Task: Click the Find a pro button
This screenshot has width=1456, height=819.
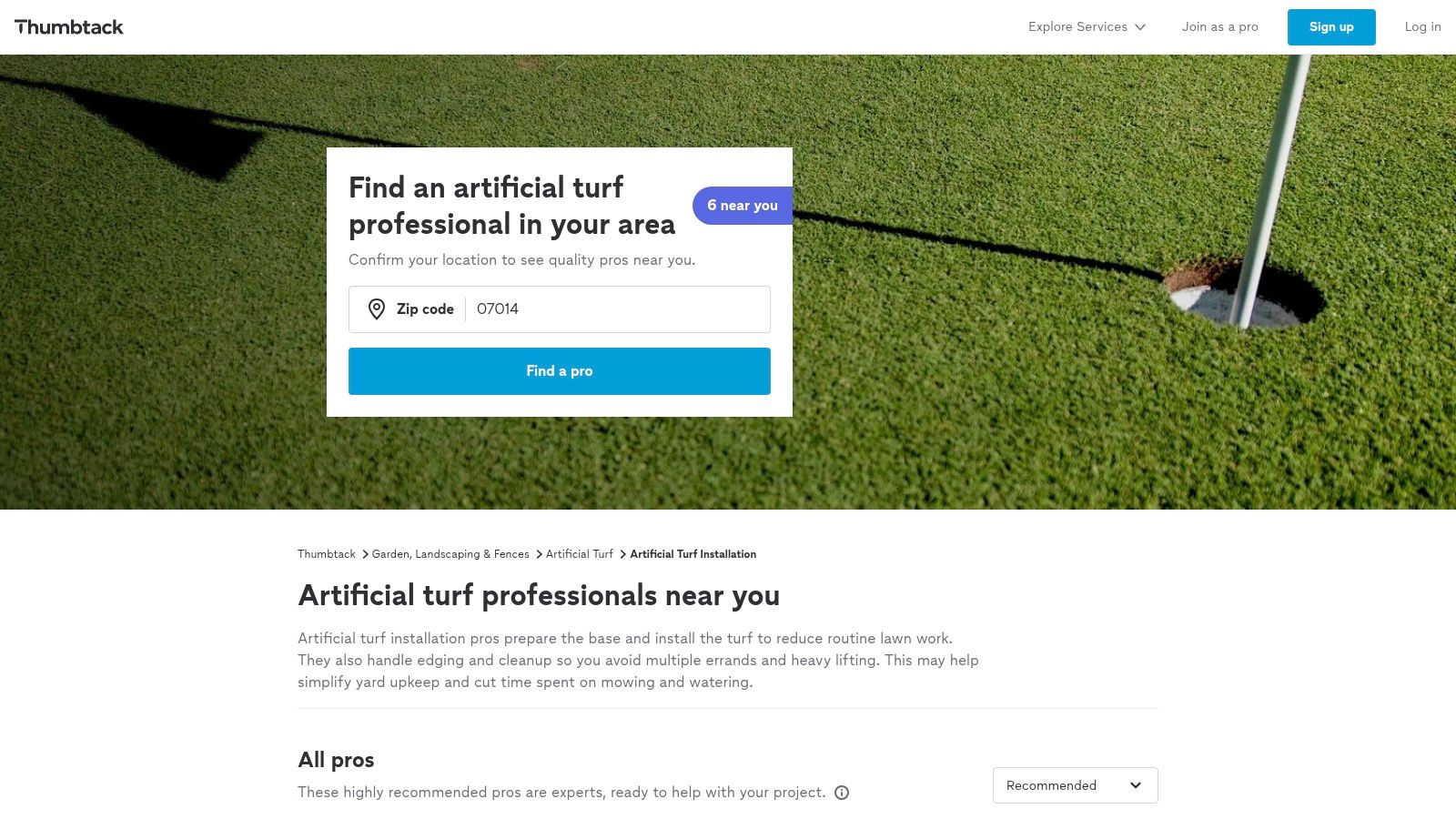Action: coord(559,371)
